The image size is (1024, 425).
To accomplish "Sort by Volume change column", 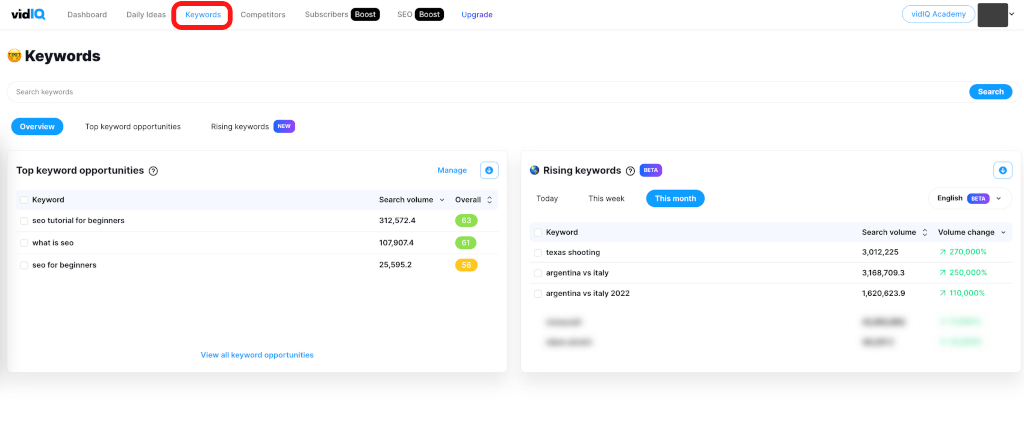I will (972, 232).
